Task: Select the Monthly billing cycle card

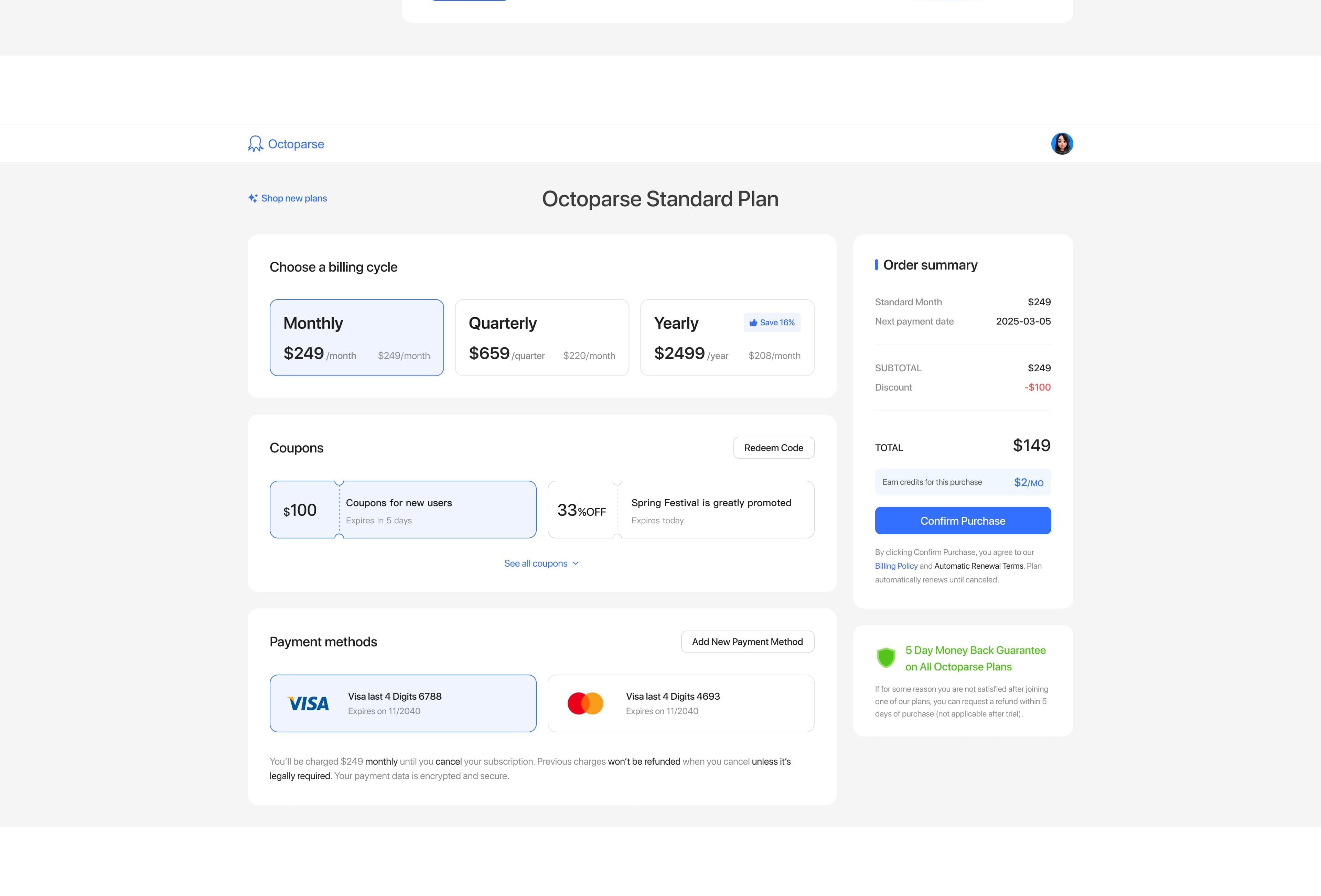Action: [357, 338]
